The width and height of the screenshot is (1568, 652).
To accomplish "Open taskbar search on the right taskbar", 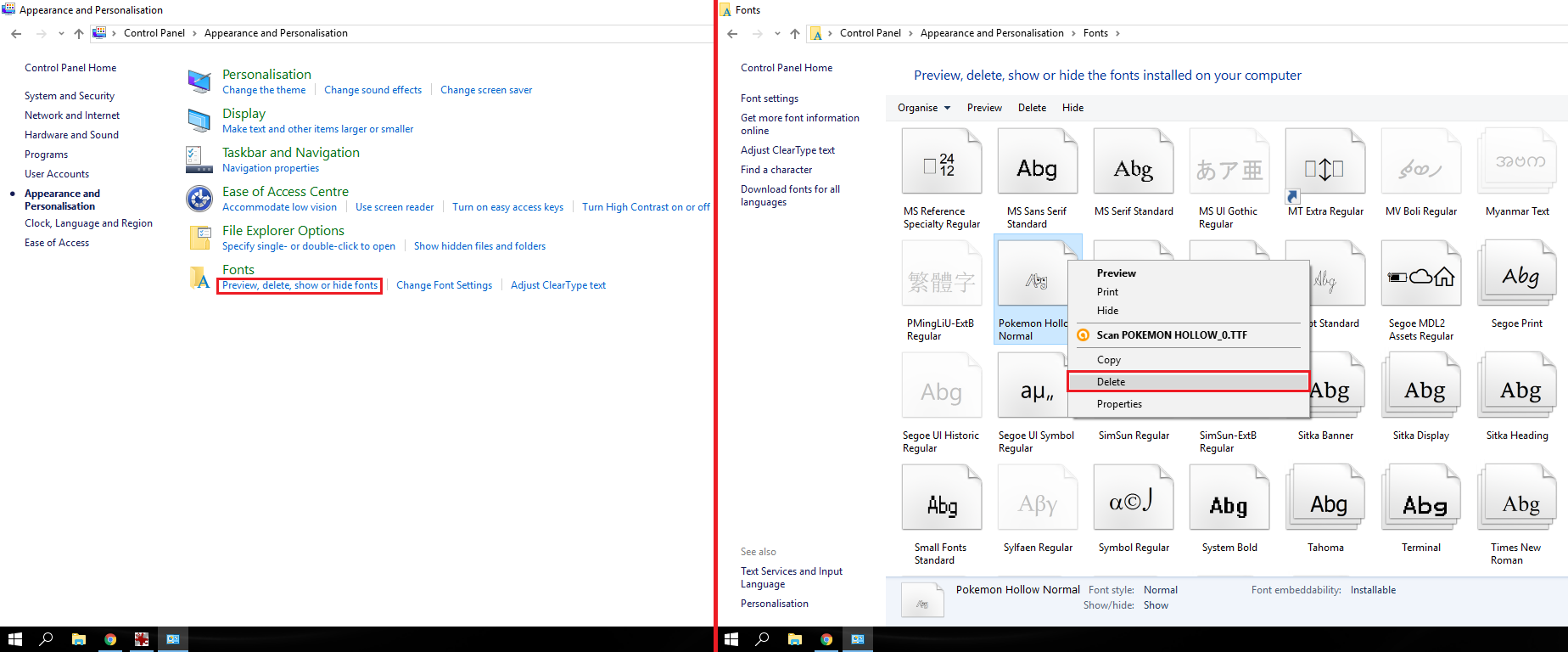I will (762, 639).
